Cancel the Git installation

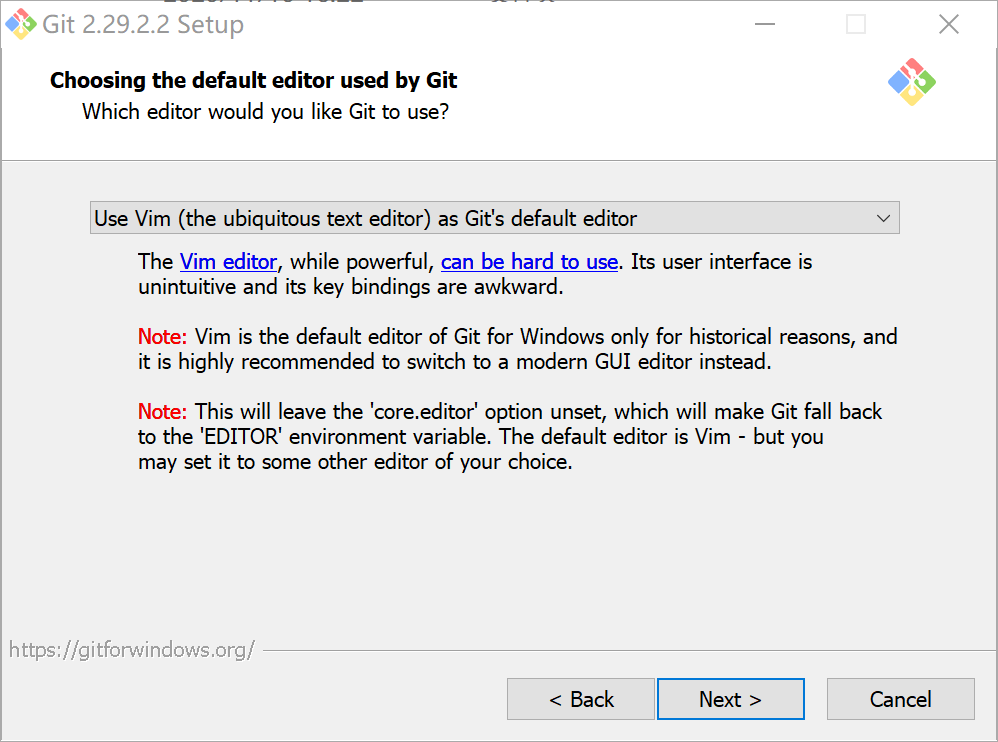pyautogui.click(x=900, y=699)
